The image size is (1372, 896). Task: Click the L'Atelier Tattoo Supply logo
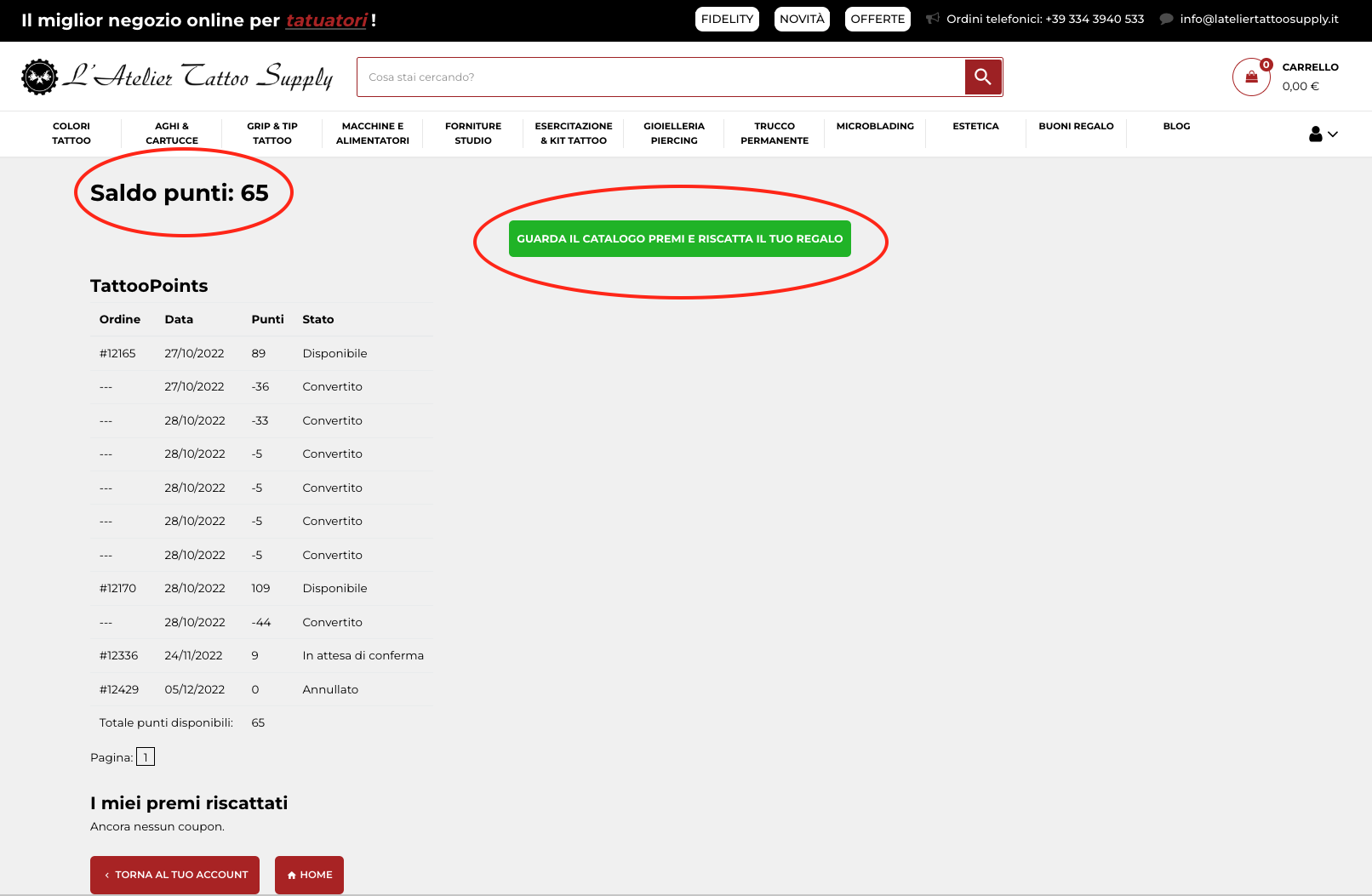click(x=177, y=77)
